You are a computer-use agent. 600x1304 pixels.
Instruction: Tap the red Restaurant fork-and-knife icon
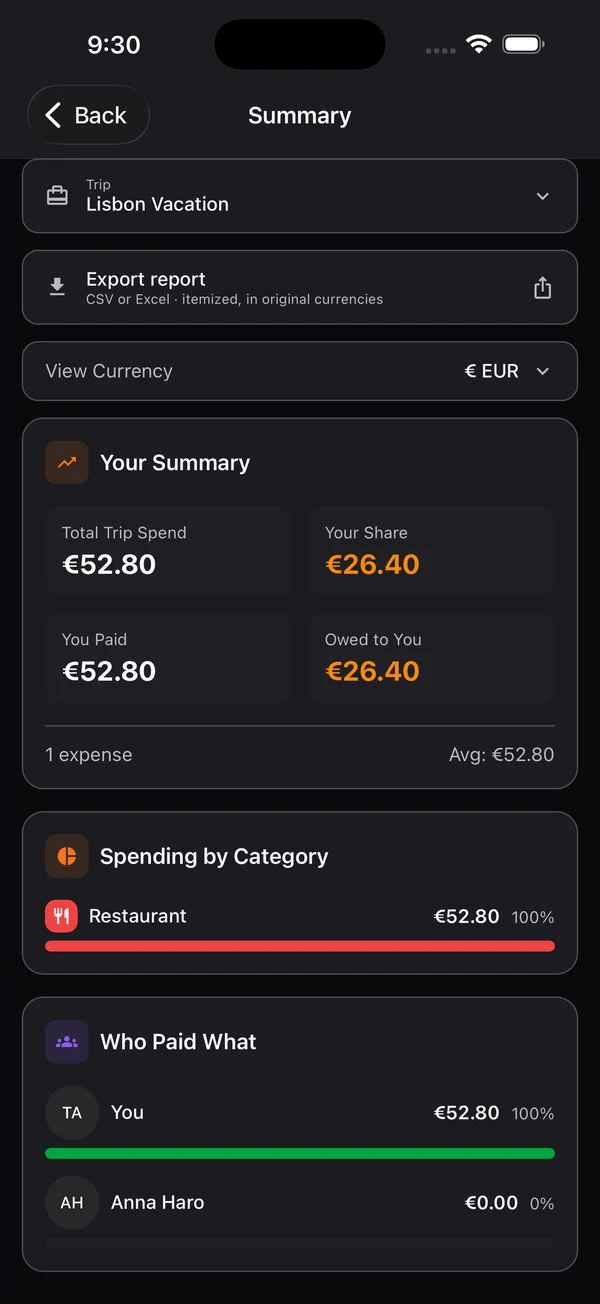61,916
